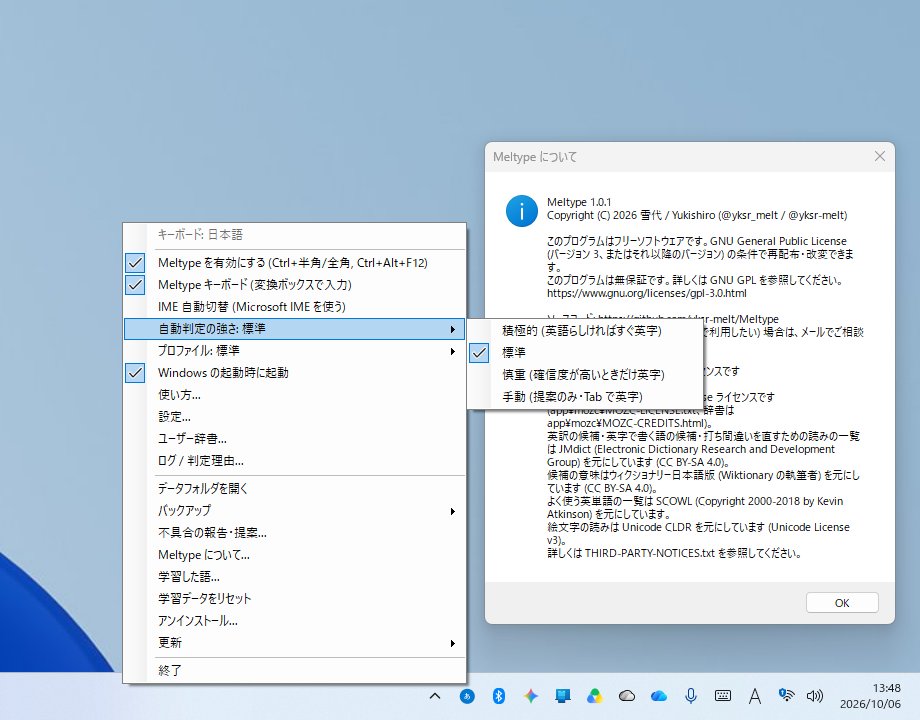920x720 pixels.
Task: Click the THIRD-PARTY-NOTICES.txt line
Action: (674, 553)
